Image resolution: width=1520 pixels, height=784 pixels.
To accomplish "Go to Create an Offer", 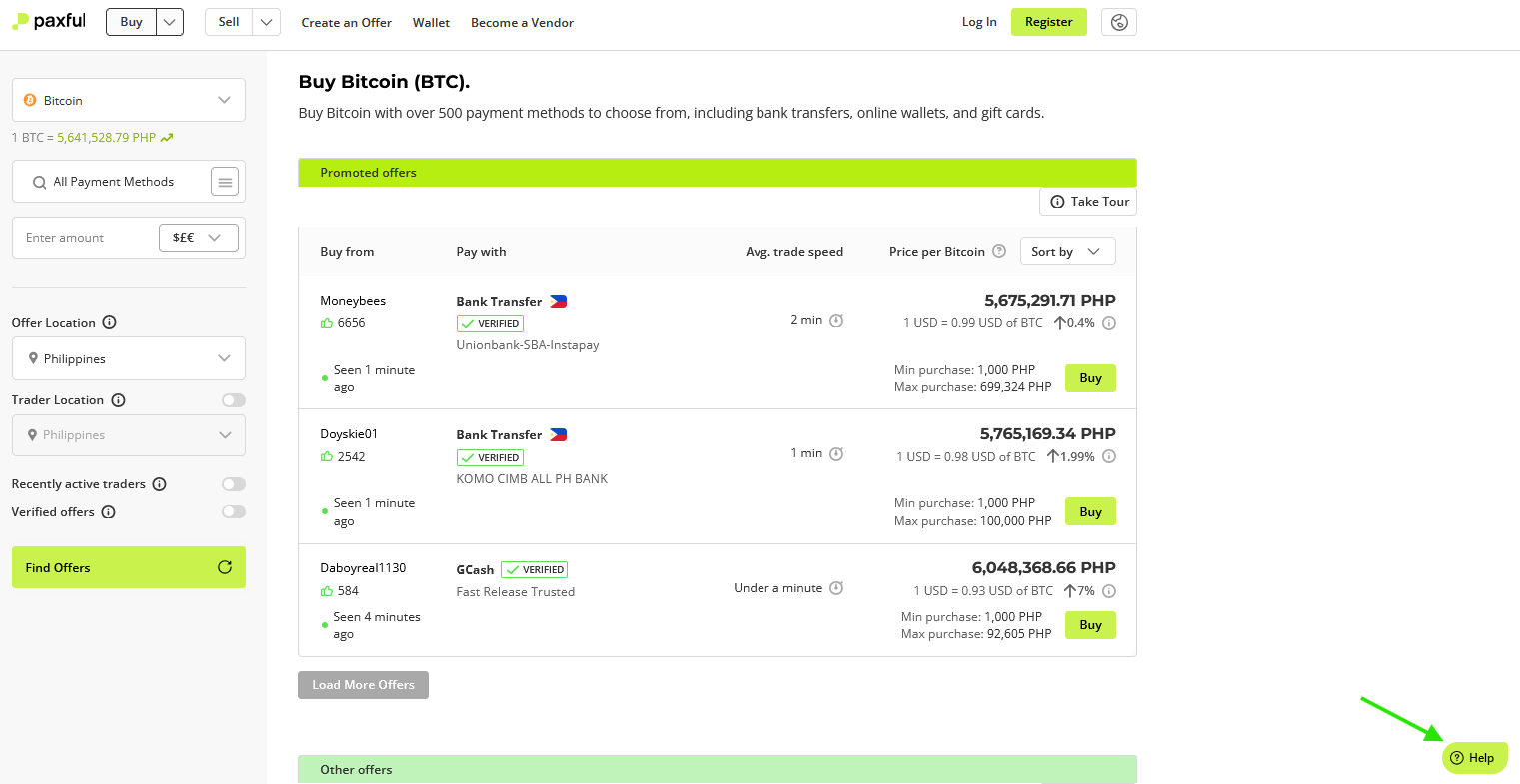I will click(346, 22).
